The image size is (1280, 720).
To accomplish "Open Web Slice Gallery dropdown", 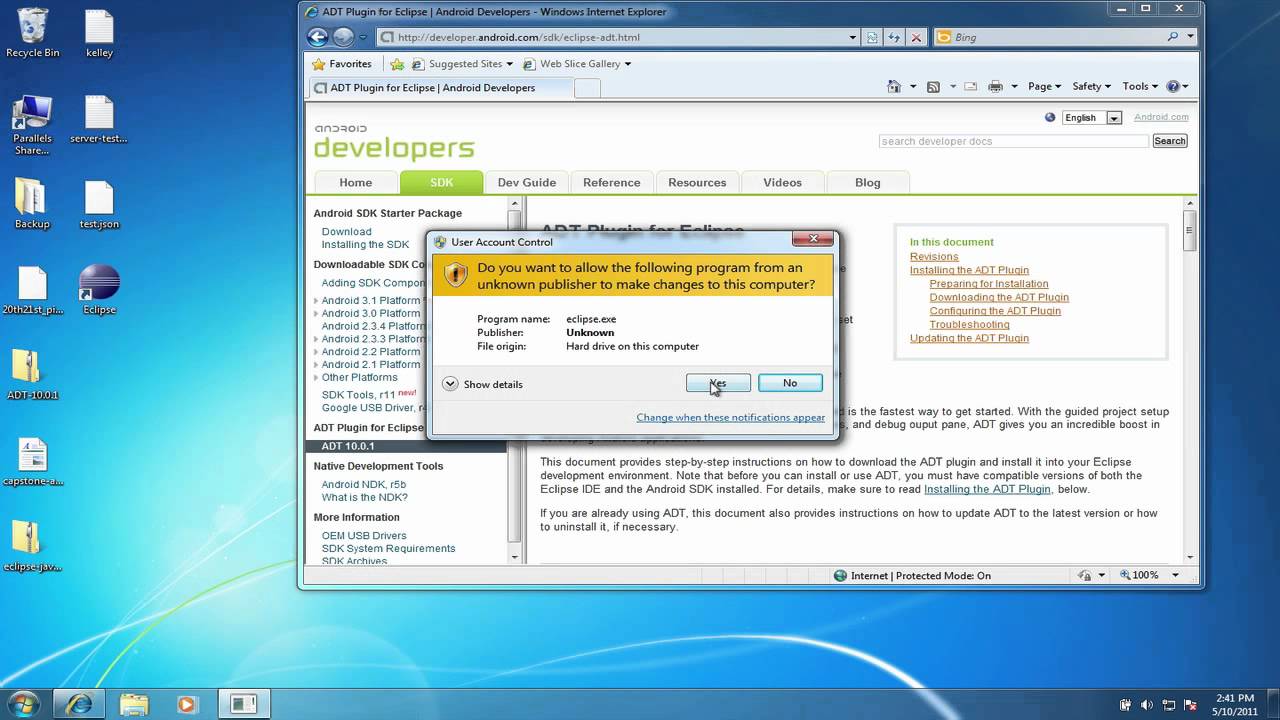I will coord(577,64).
